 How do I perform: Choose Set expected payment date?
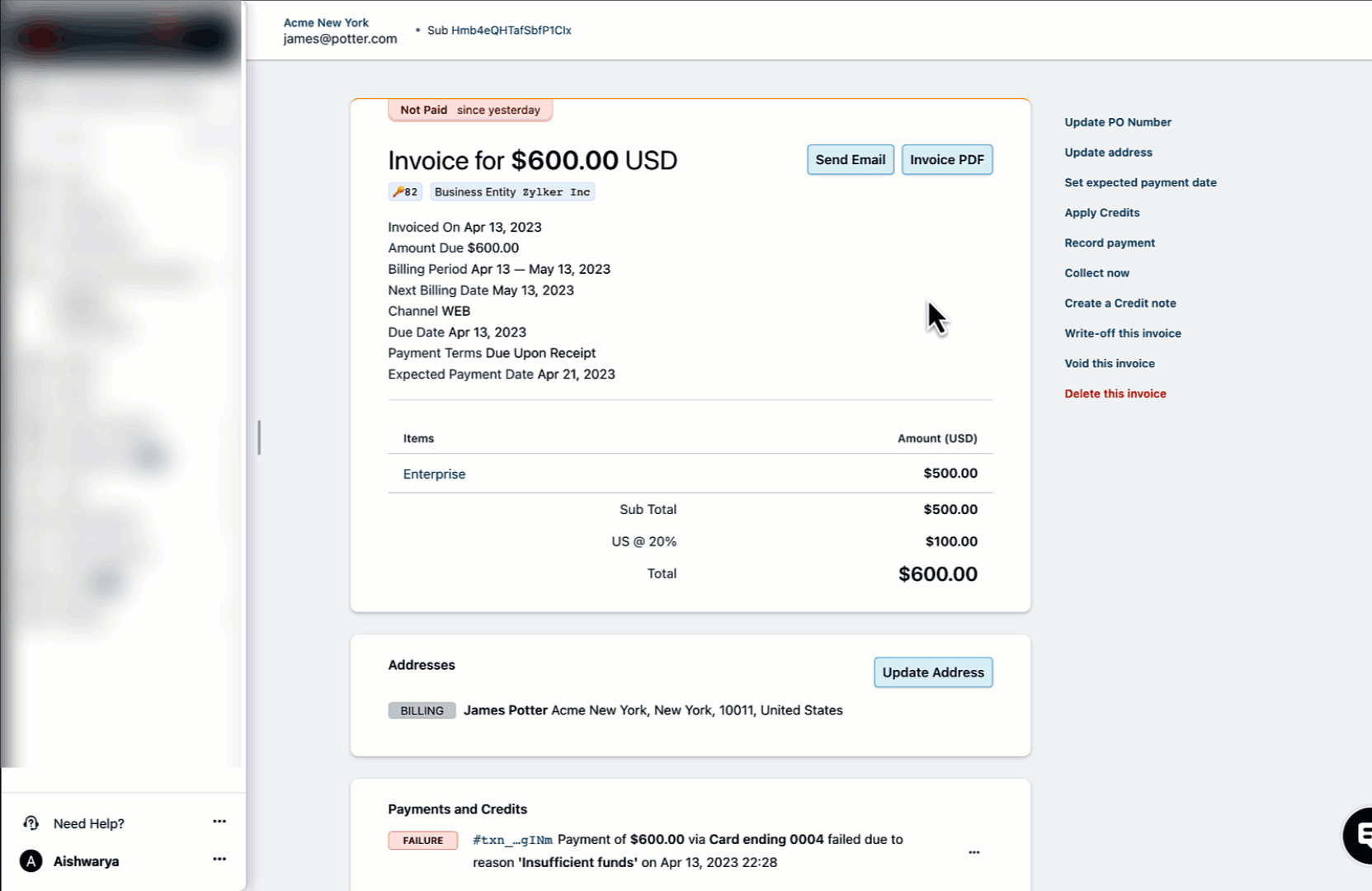[x=1139, y=182]
